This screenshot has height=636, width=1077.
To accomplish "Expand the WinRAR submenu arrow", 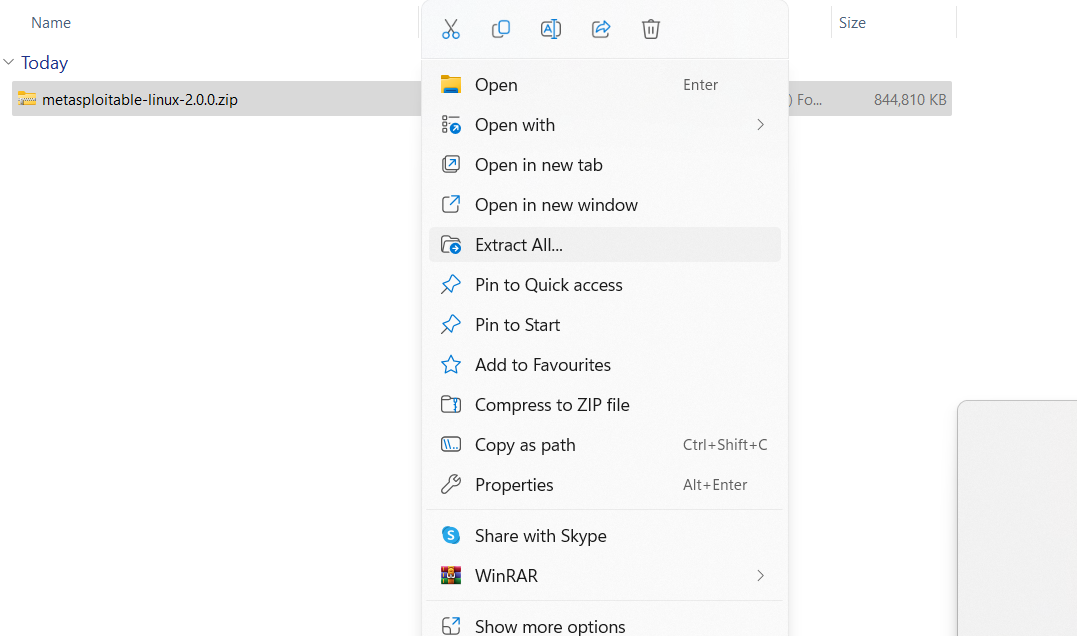I will 760,576.
